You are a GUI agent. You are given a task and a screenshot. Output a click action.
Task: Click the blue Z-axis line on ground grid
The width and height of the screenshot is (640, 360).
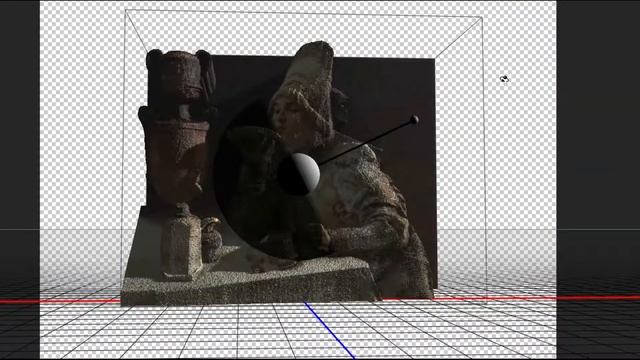329,330
